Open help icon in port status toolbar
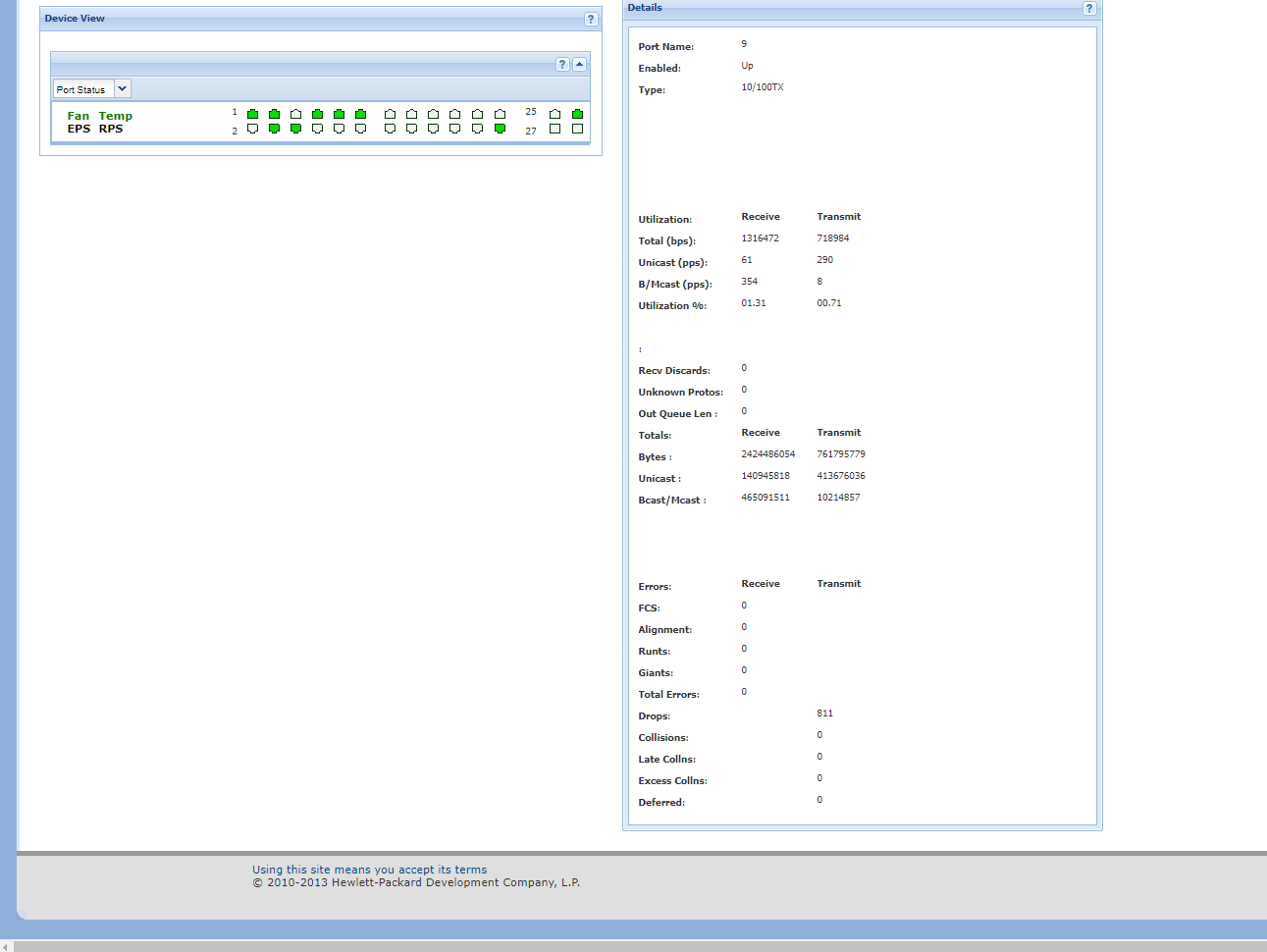 click(562, 64)
